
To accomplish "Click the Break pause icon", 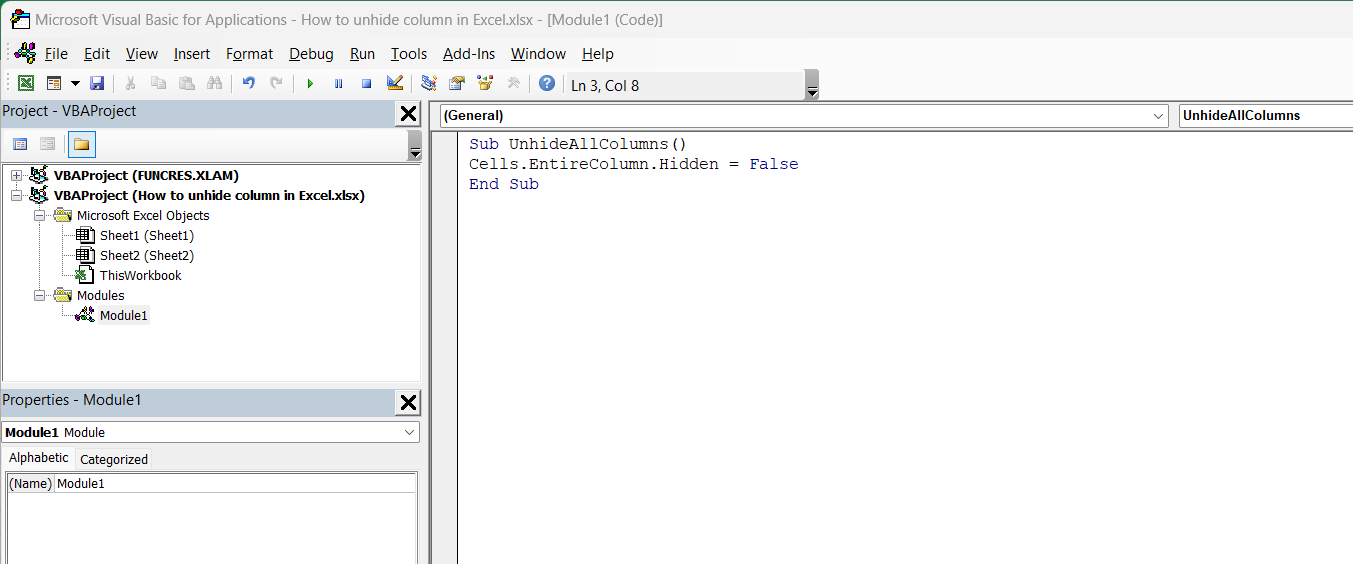I will (x=338, y=84).
